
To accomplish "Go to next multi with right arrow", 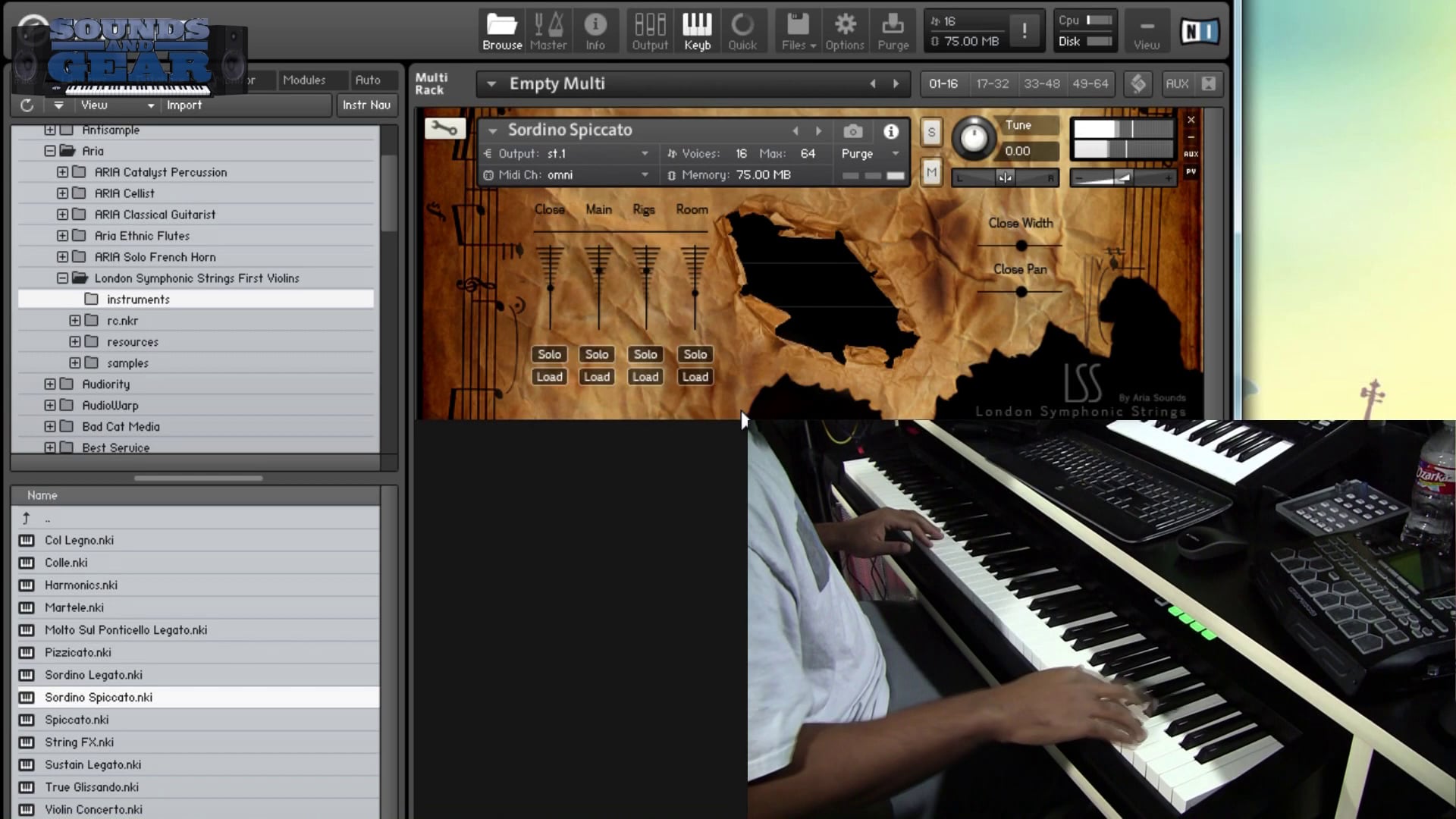I will click(896, 83).
